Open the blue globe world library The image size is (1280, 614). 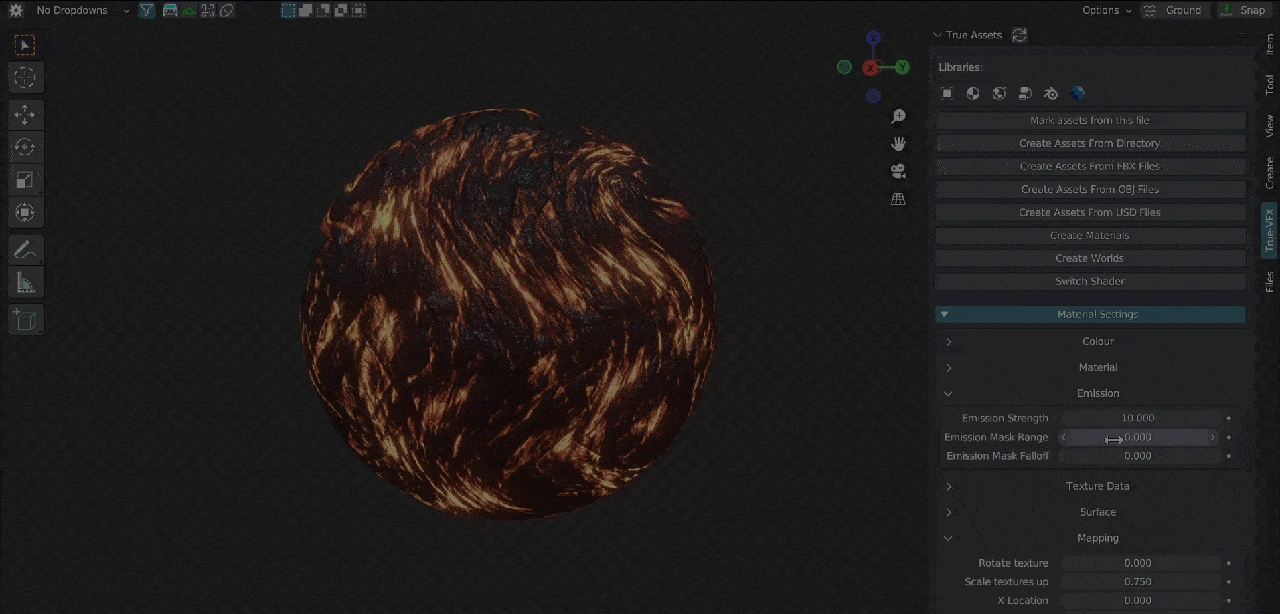(1077, 94)
